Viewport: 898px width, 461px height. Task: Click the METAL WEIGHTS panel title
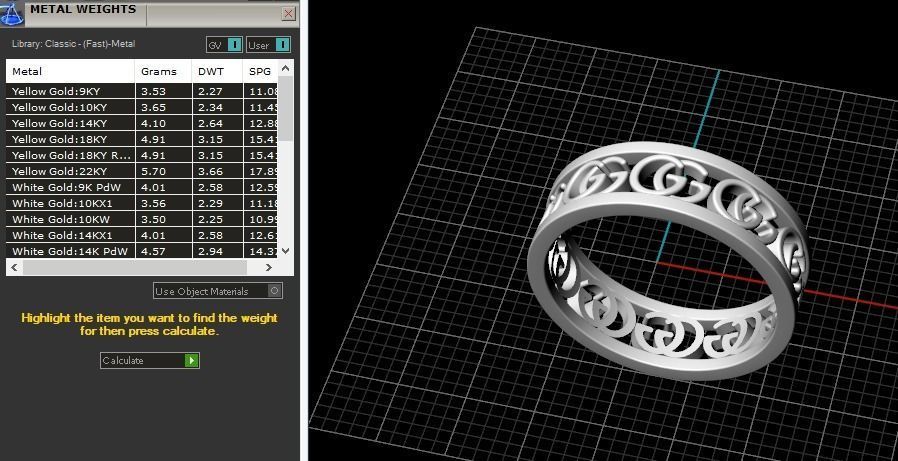click(83, 9)
